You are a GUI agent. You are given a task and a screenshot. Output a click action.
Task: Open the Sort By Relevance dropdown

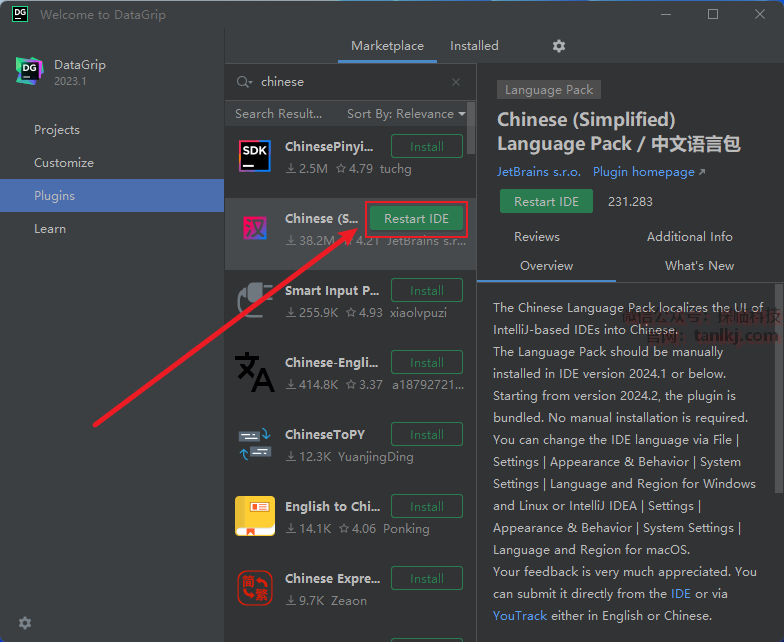point(405,114)
